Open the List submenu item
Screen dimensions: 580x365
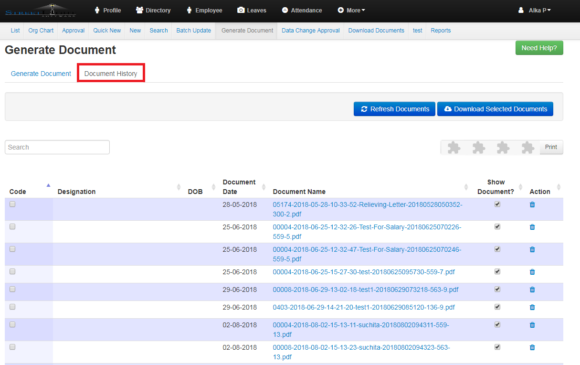pyautogui.click(x=15, y=31)
